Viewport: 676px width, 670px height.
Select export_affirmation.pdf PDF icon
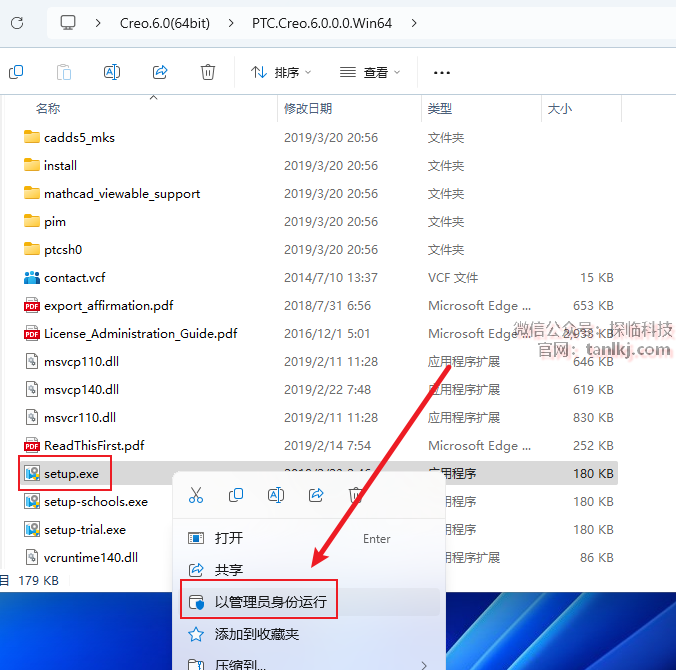pyautogui.click(x=32, y=305)
